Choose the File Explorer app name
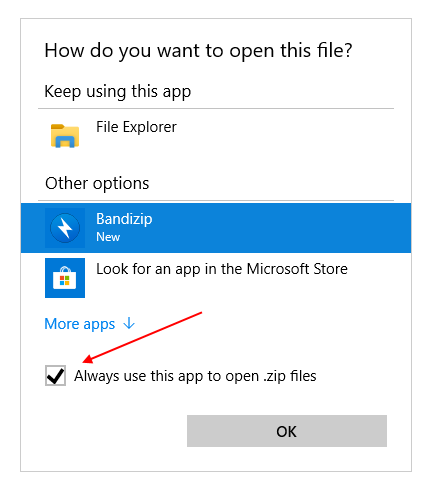 click(x=136, y=127)
